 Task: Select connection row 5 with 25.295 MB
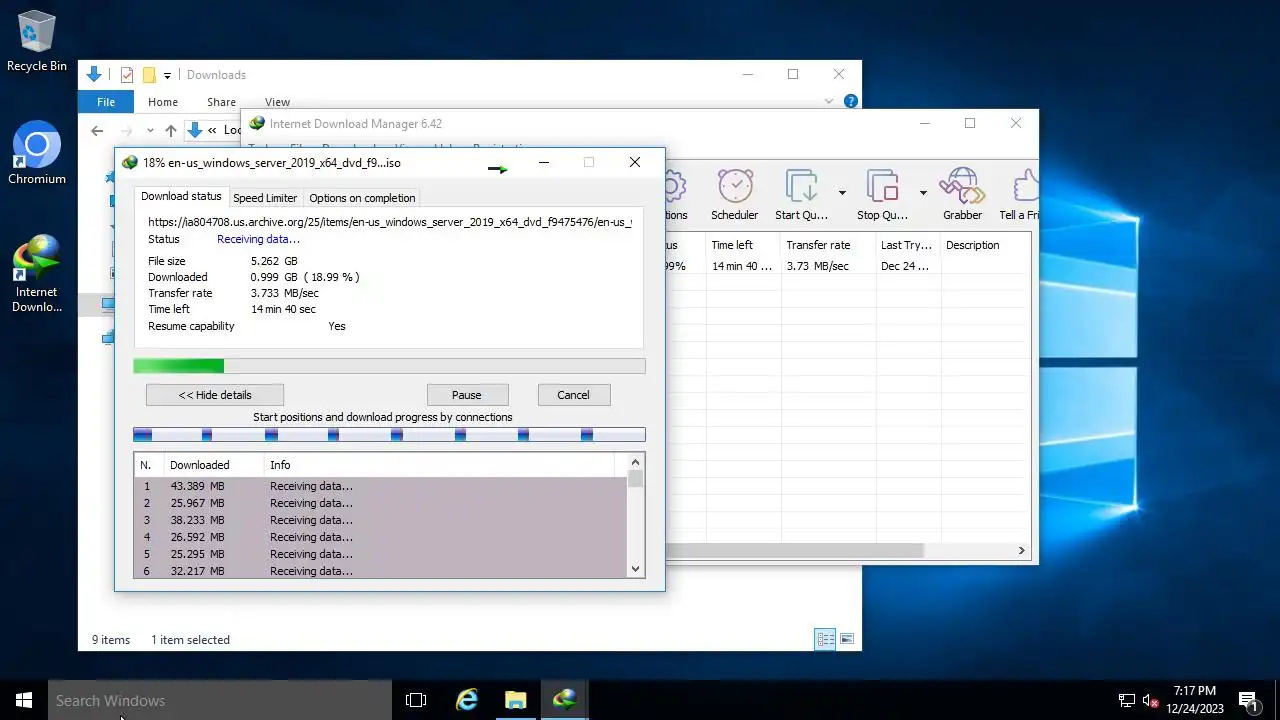click(380, 554)
